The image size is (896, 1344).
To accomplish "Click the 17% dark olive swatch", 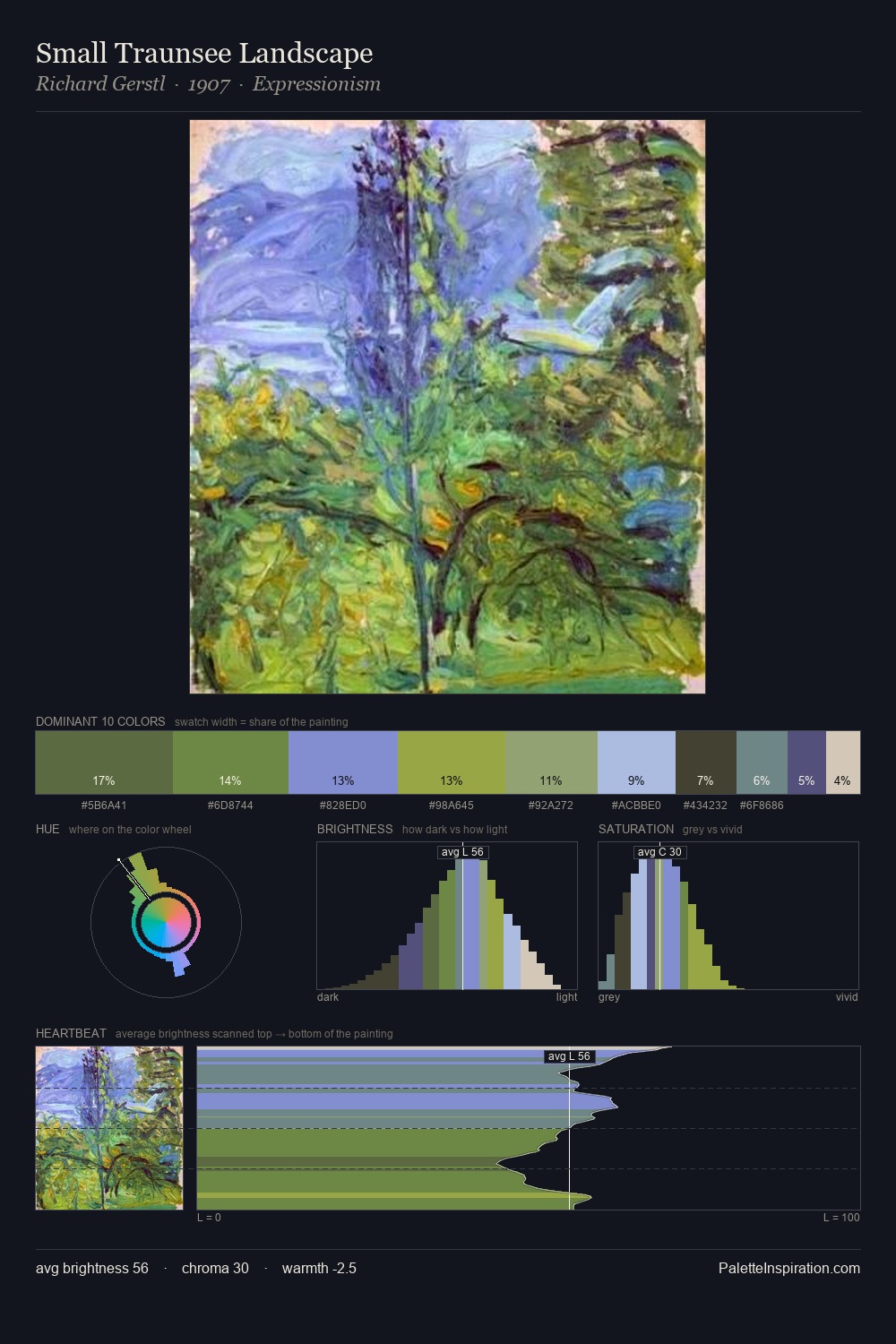I will [x=104, y=762].
